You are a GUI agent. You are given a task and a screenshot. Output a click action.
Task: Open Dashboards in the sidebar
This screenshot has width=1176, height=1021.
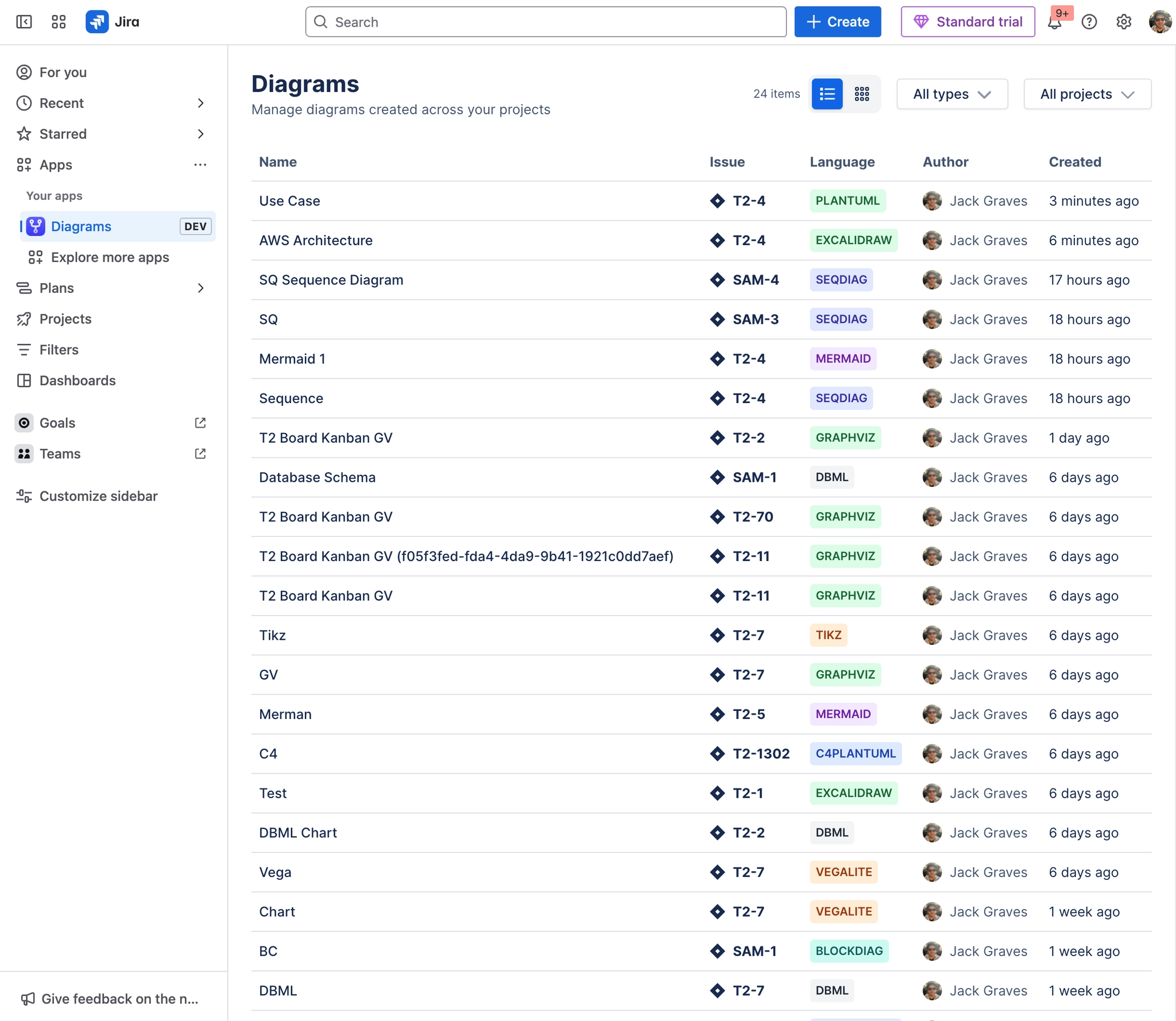coord(78,381)
